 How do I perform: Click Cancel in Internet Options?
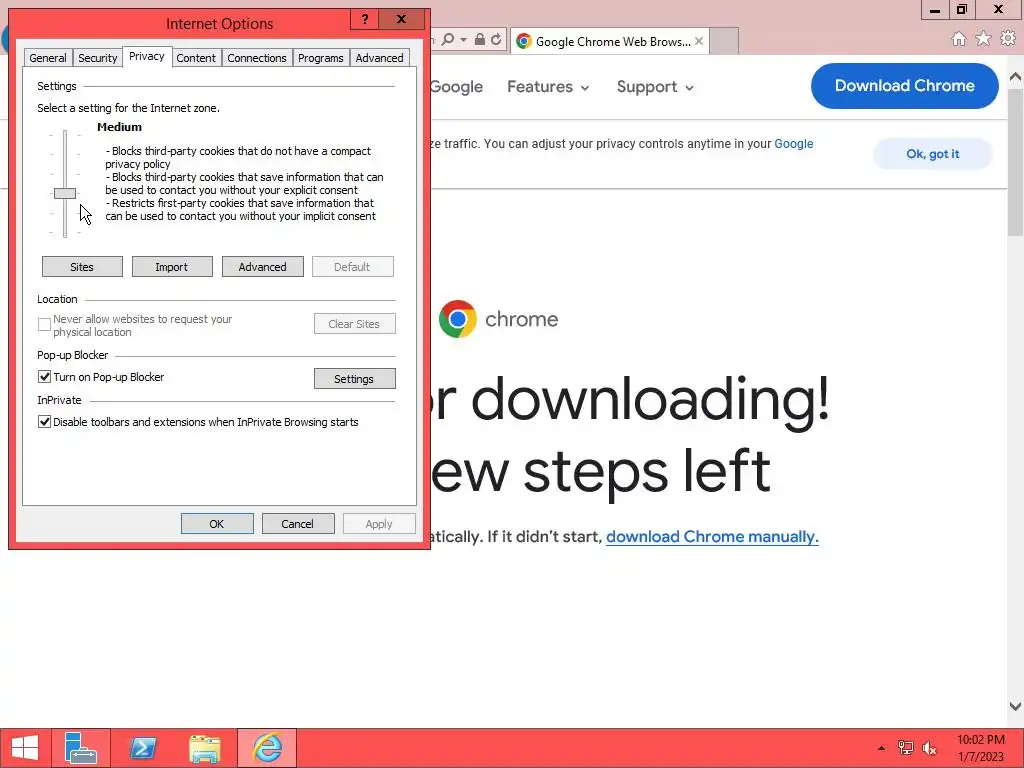(298, 524)
